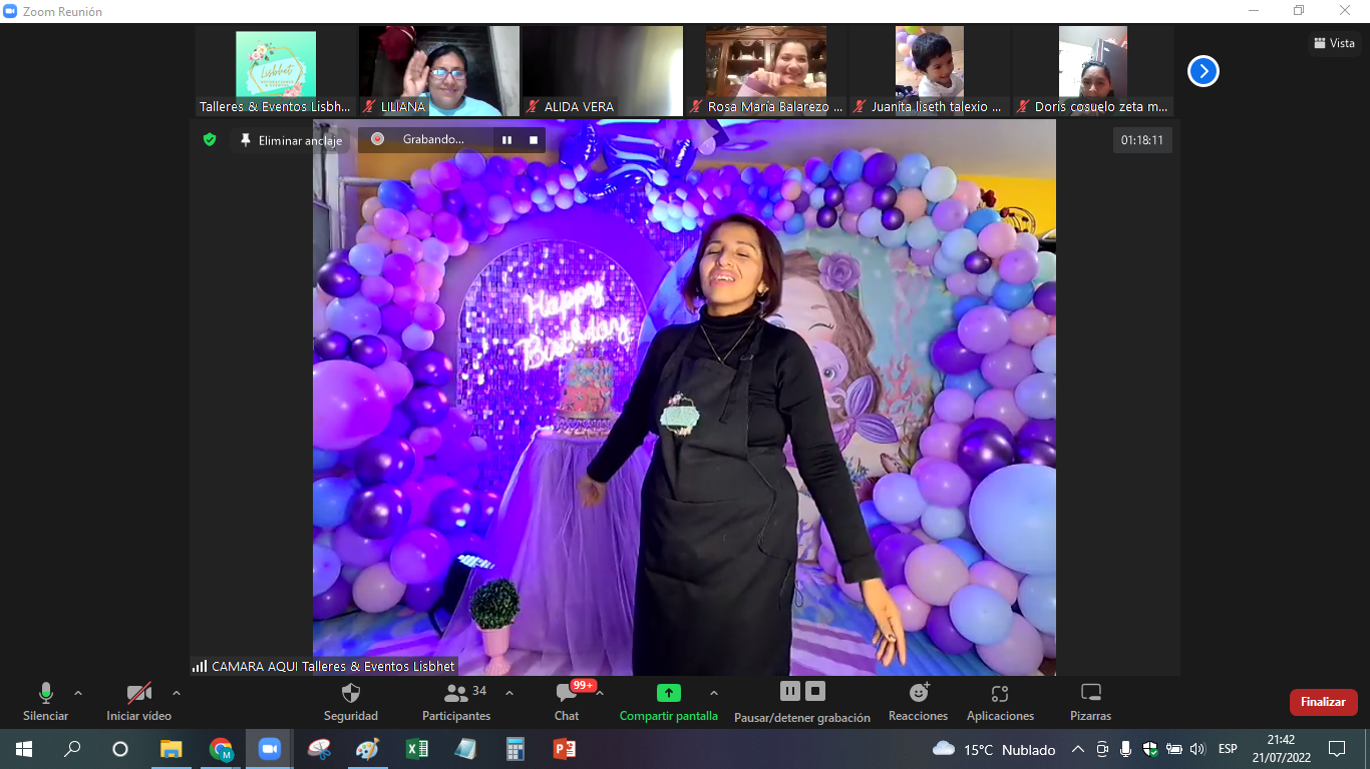Pause recording in the bottom toolbar
The height and width of the screenshot is (769, 1370).
790,691
